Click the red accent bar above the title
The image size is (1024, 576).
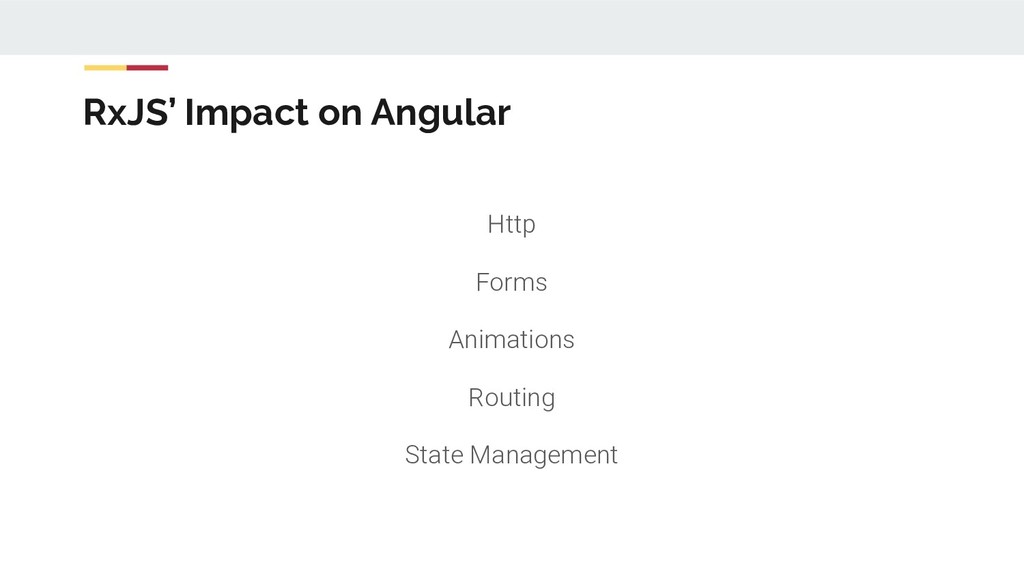(x=147, y=68)
